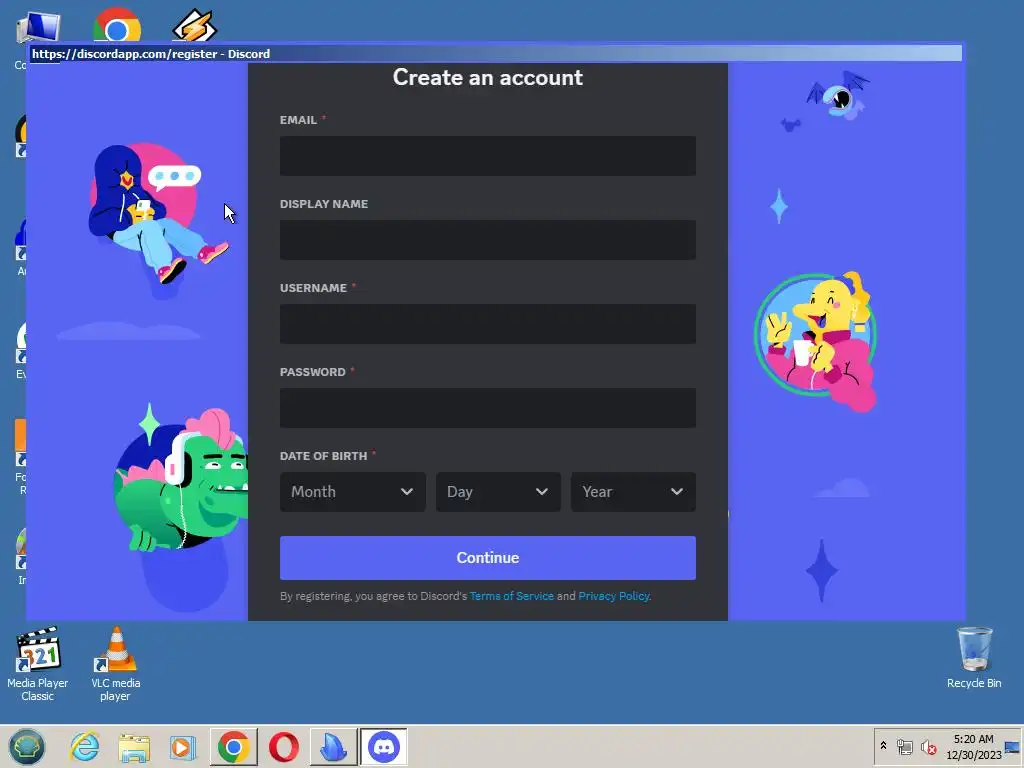This screenshot has width=1024, height=768.
Task: Click the blue fin app taskbar icon
Action: click(x=334, y=746)
